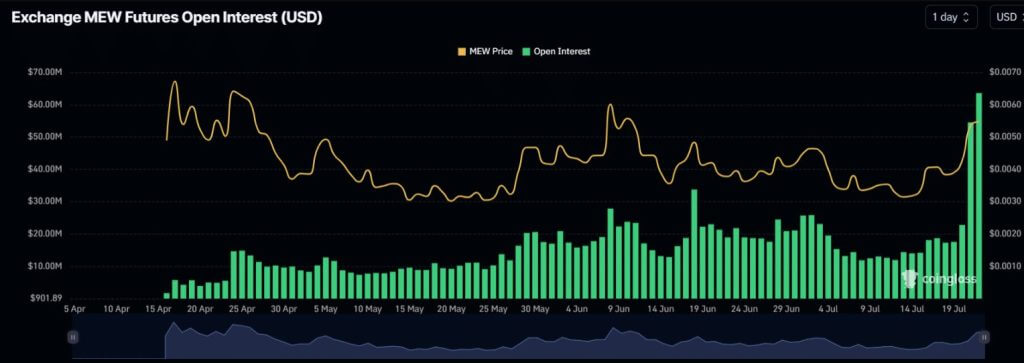
Task: Click the Open Interest bar above 19 Jun
Action: (x=694, y=244)
